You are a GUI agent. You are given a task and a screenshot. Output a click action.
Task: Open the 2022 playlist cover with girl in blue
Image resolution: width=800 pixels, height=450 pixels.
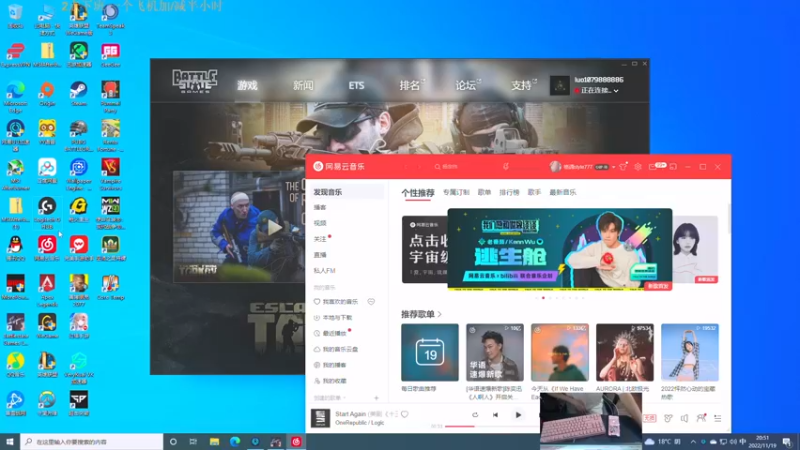[690, 352]
